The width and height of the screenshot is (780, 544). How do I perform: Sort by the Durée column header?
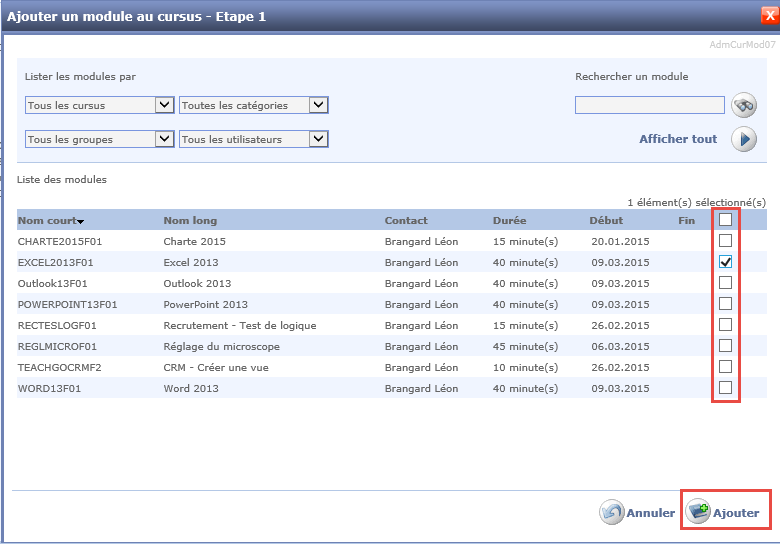click(509, 220)
